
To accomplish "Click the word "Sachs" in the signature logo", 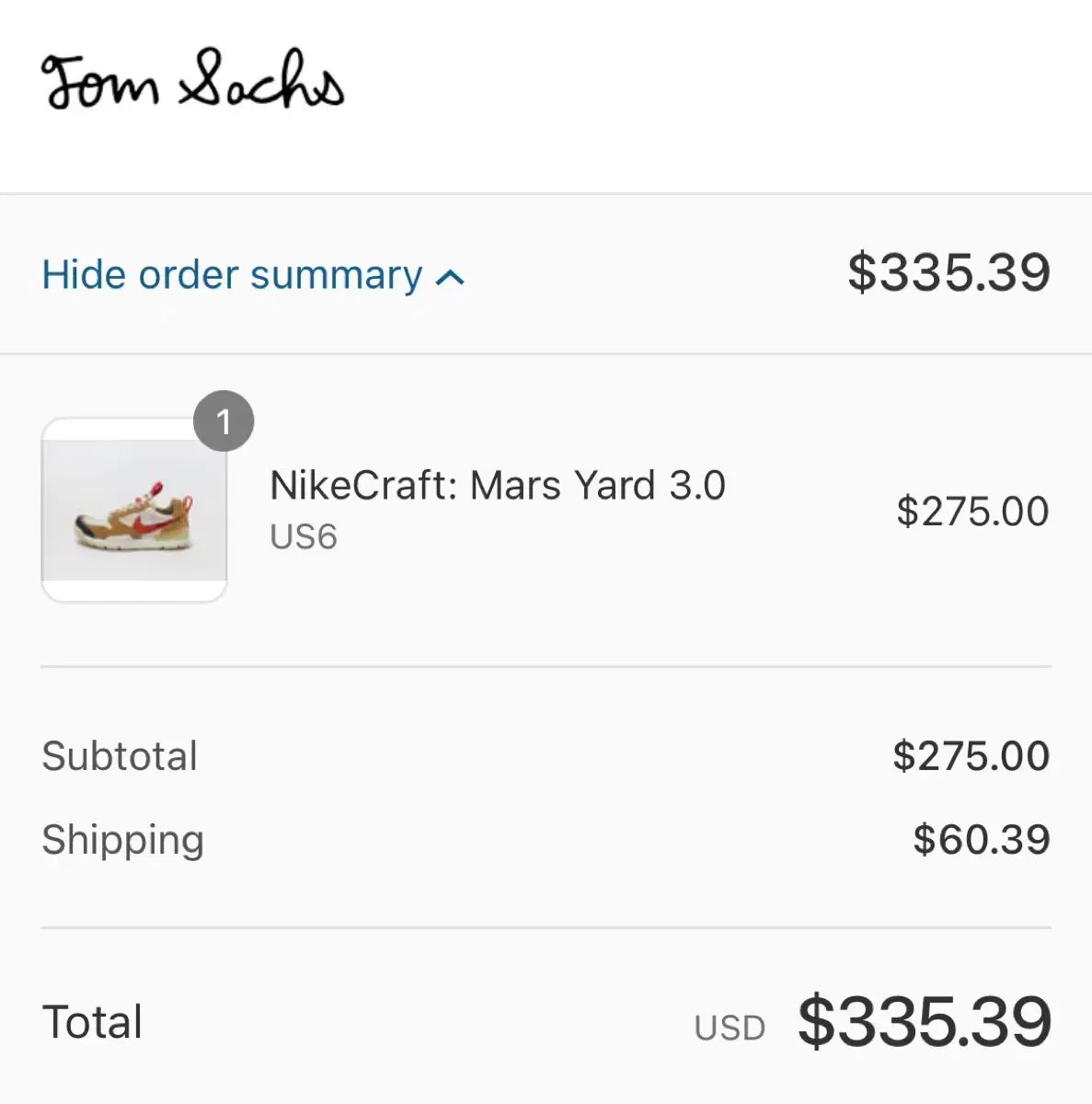I will point(262,81).
